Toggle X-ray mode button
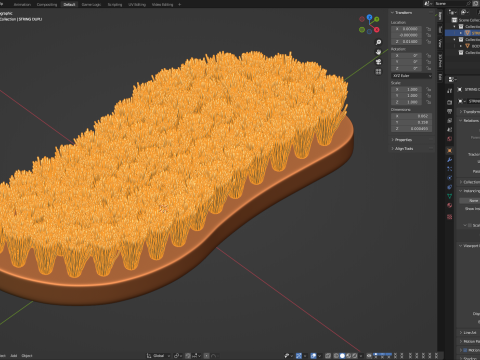 point(328,356)
